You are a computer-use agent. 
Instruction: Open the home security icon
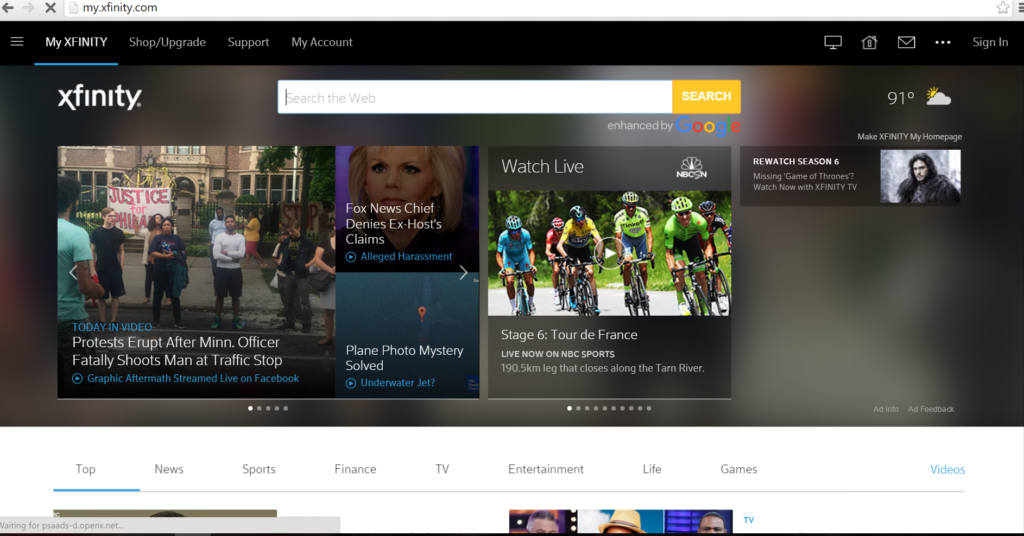pos(869,42)
